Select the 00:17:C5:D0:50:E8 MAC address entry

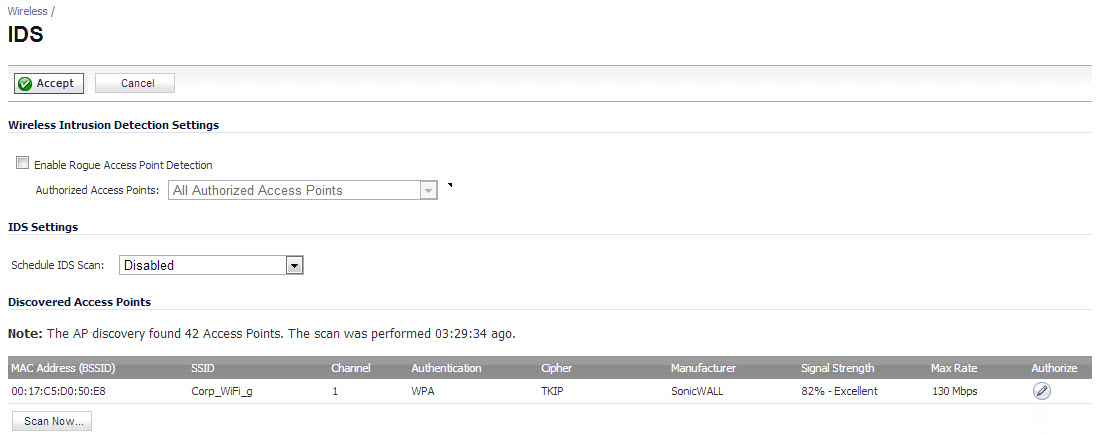point(59,391)
